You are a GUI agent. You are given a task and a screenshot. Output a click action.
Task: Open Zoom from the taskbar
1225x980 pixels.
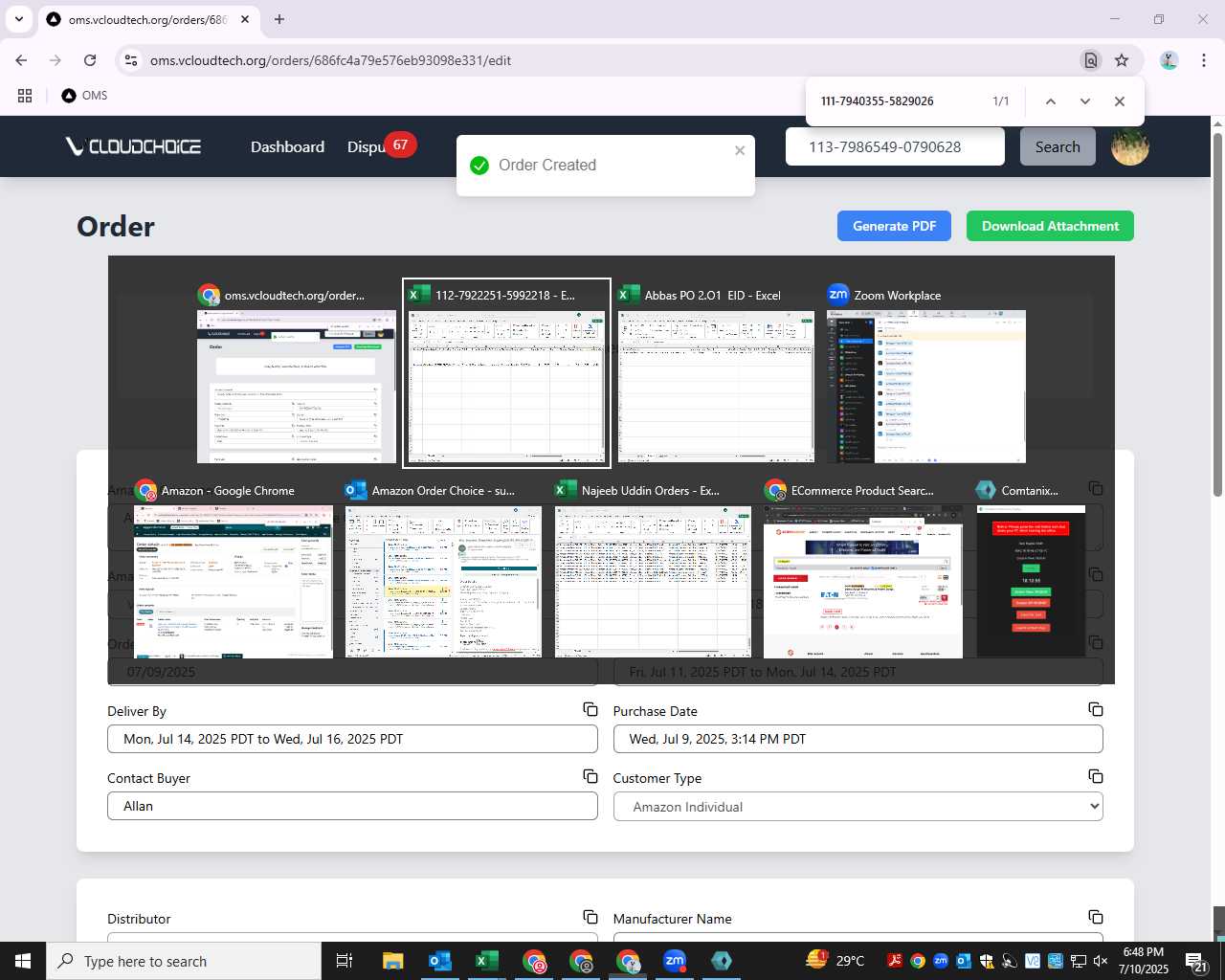[675, 961]
